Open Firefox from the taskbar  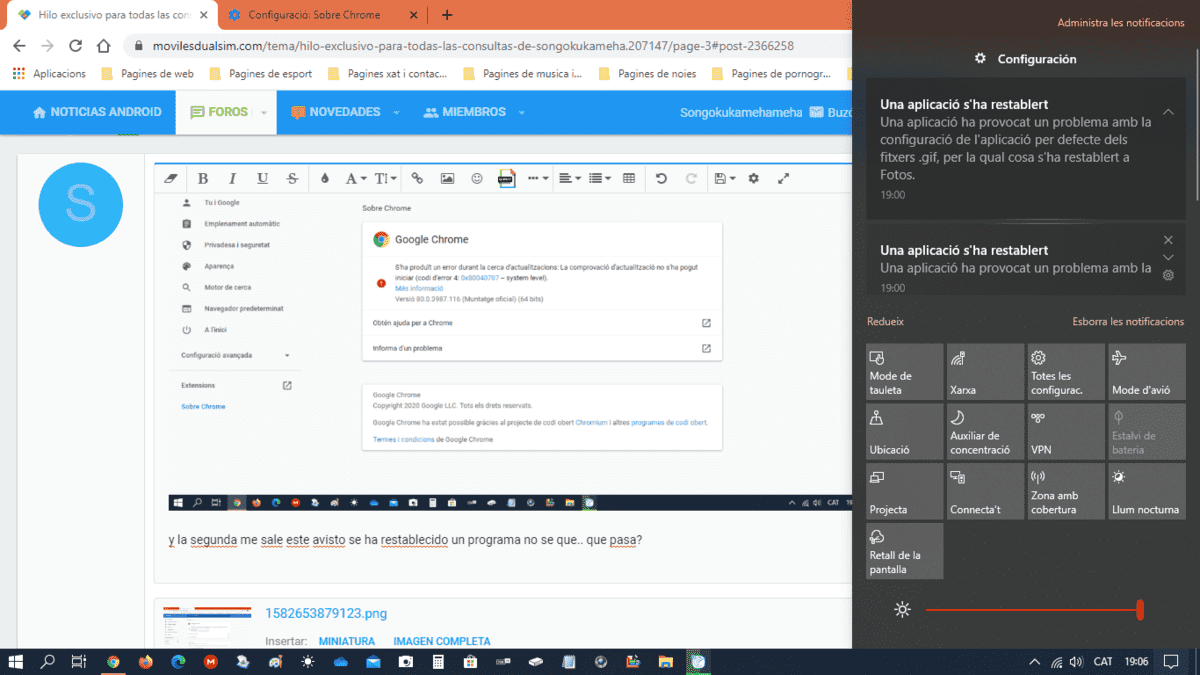click(x=146, y=661)
